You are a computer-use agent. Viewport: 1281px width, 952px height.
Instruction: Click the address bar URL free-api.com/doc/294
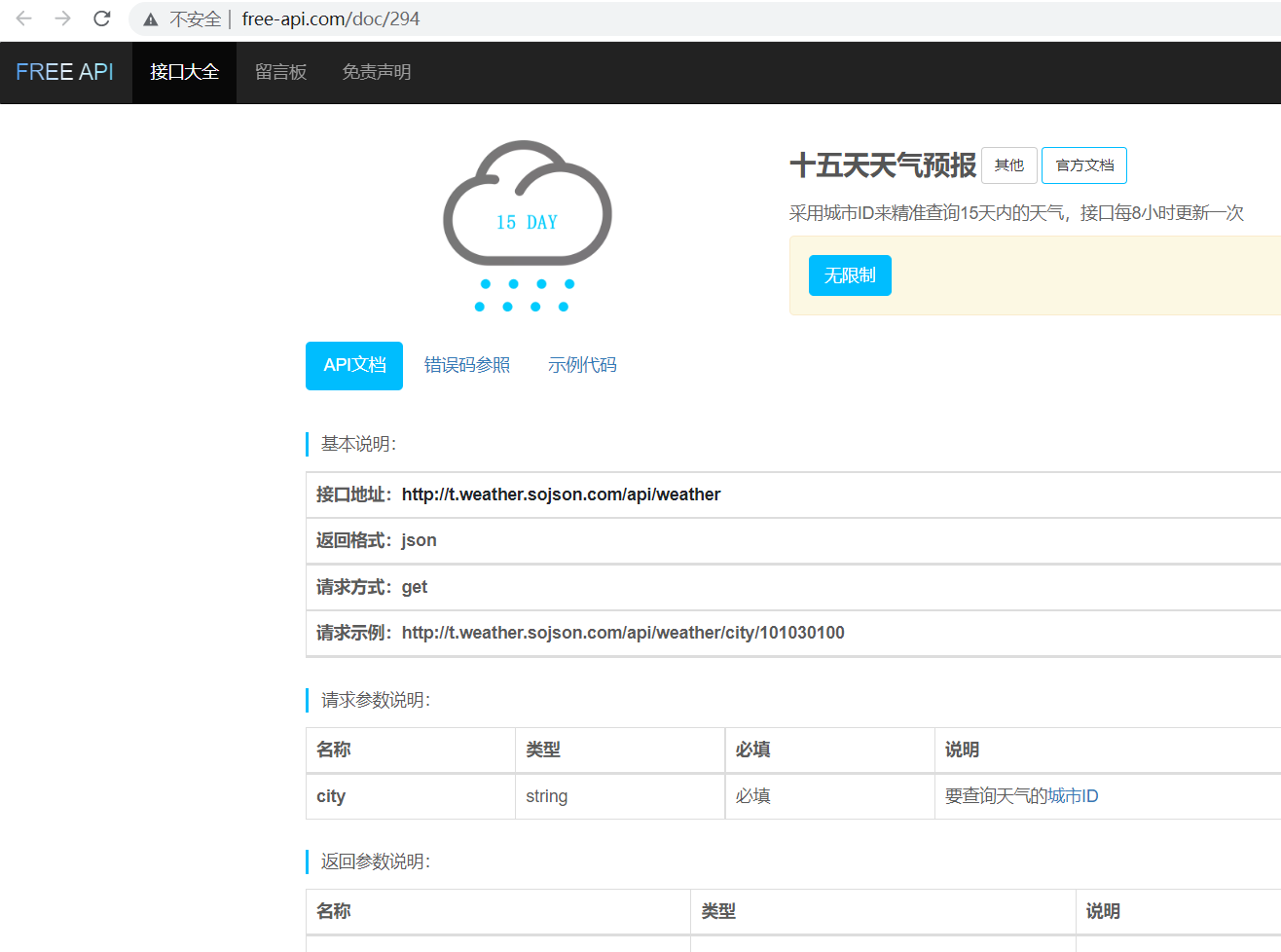(331, 18)
